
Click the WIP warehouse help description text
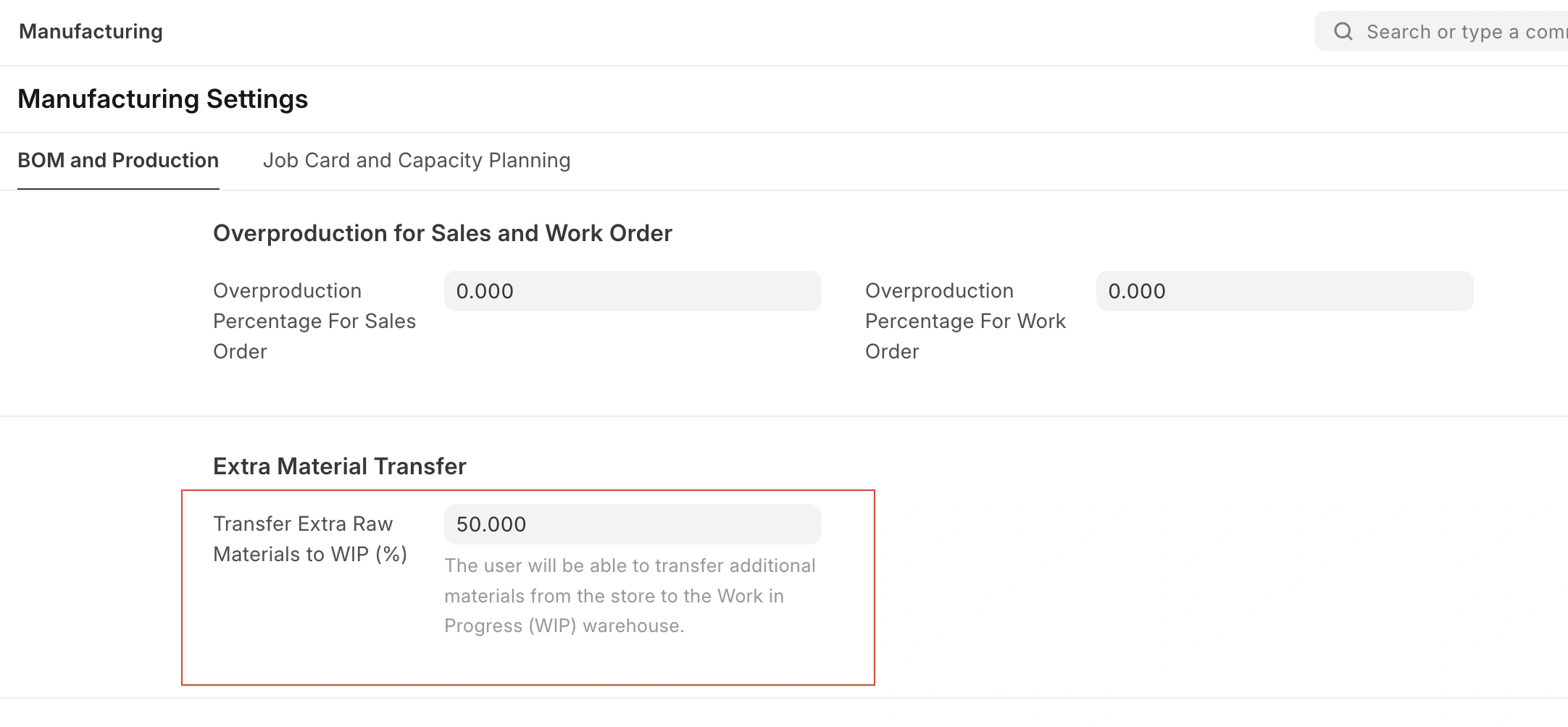click(629, 595)
